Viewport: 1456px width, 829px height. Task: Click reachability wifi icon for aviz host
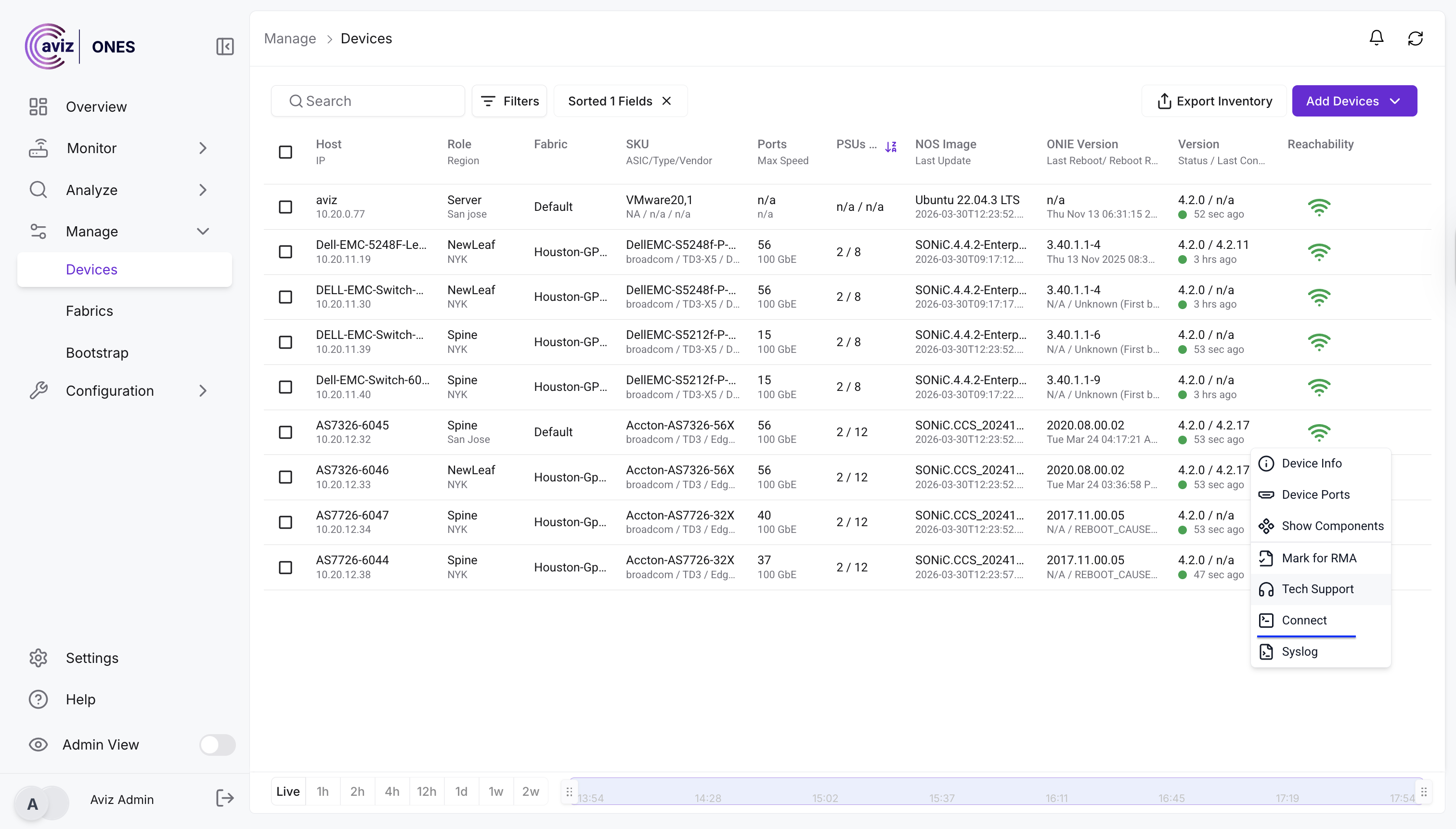pos(1319,207)
